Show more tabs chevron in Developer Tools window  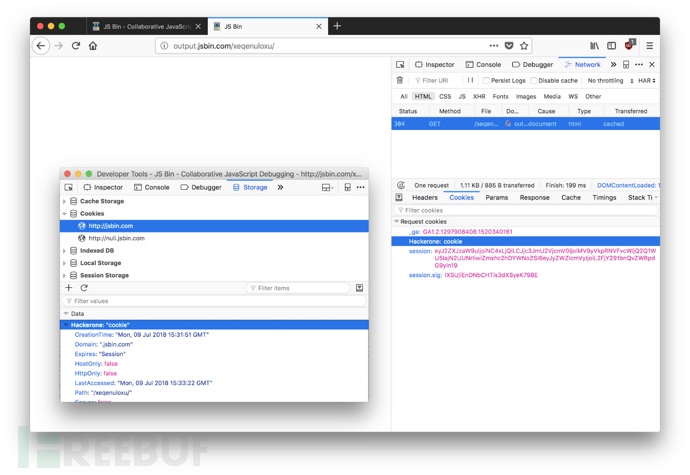pos(280,188)
